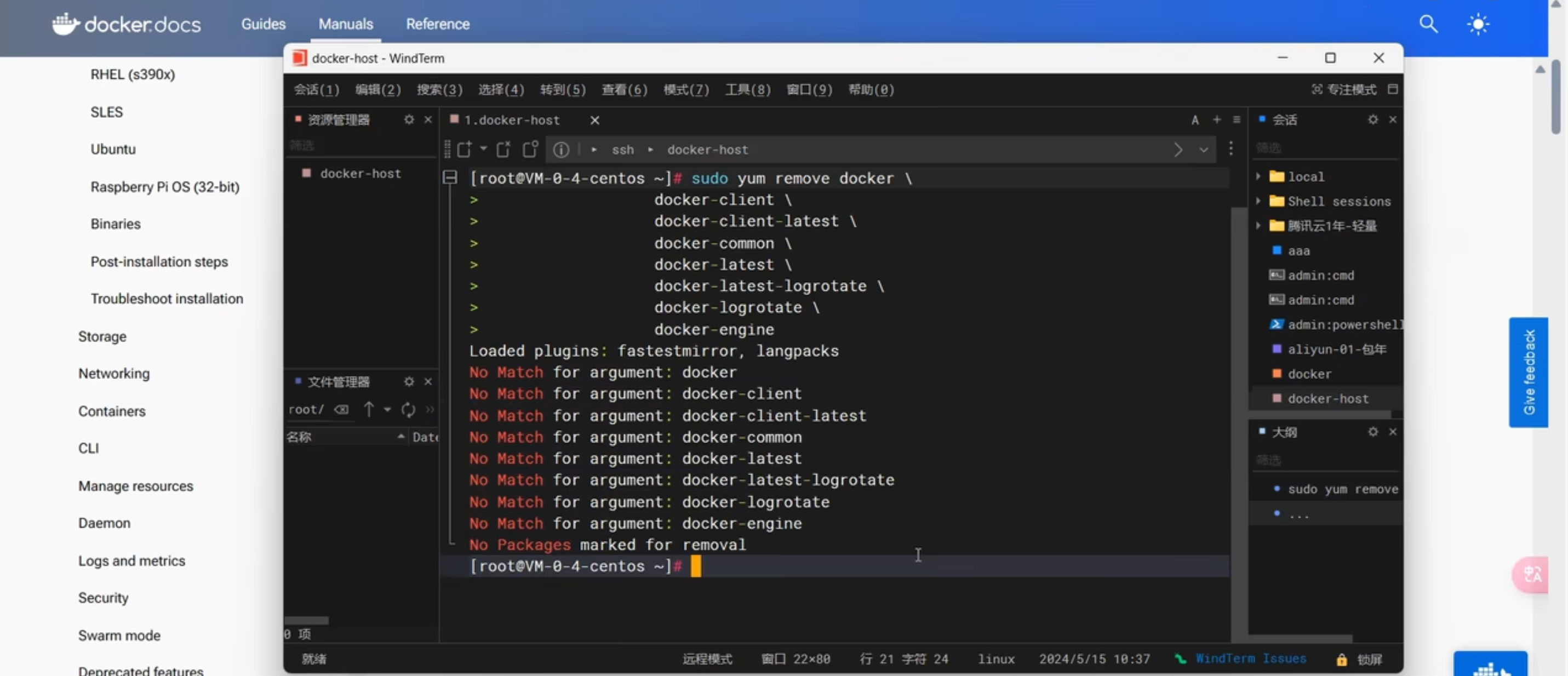
Task: Enable 专注模式 focus mode
Action: tap(1344, 90)
